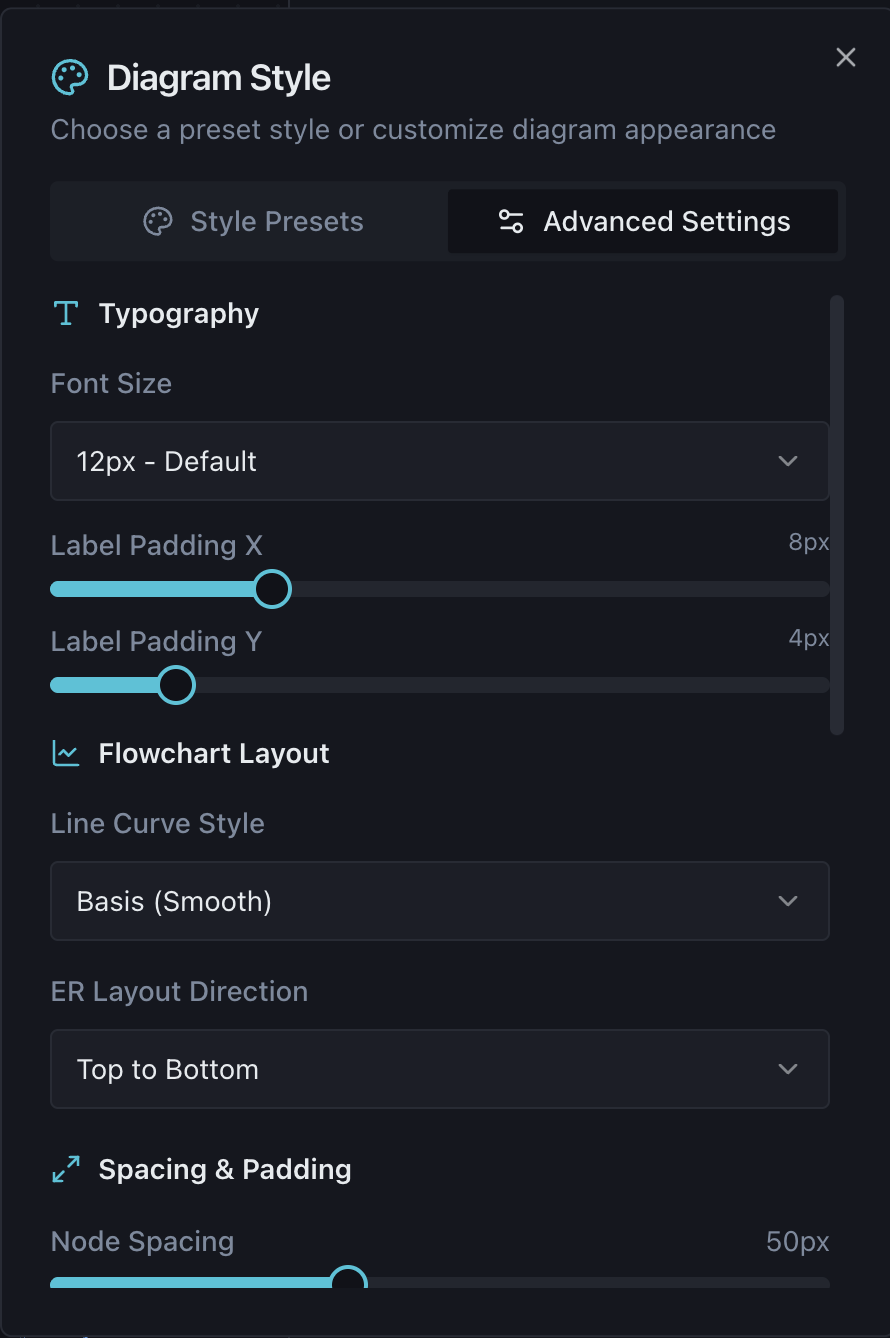Click the Flowchart Layout chart icon

point(65,752)
